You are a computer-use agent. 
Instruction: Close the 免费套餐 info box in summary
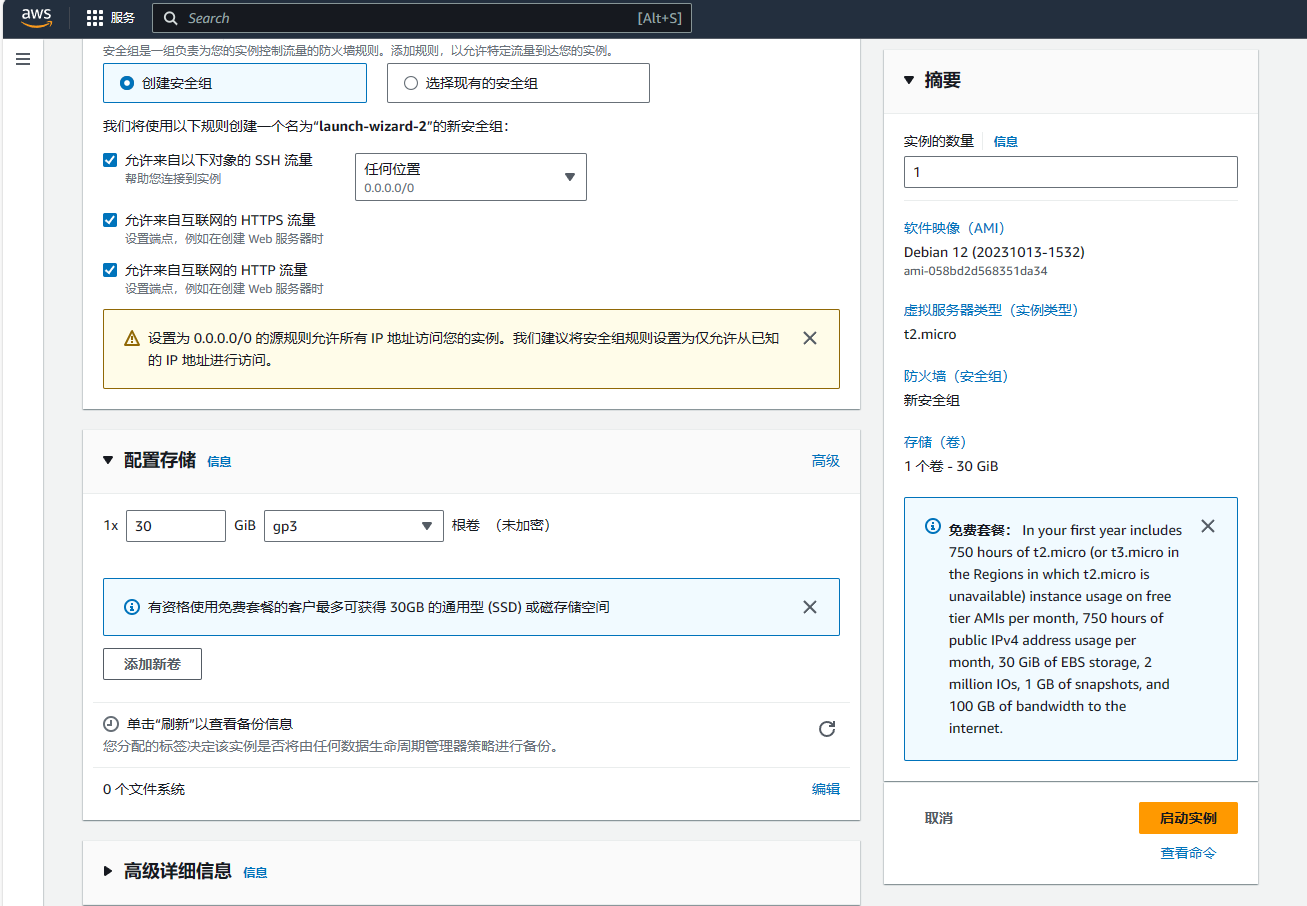click(1208, 526)
